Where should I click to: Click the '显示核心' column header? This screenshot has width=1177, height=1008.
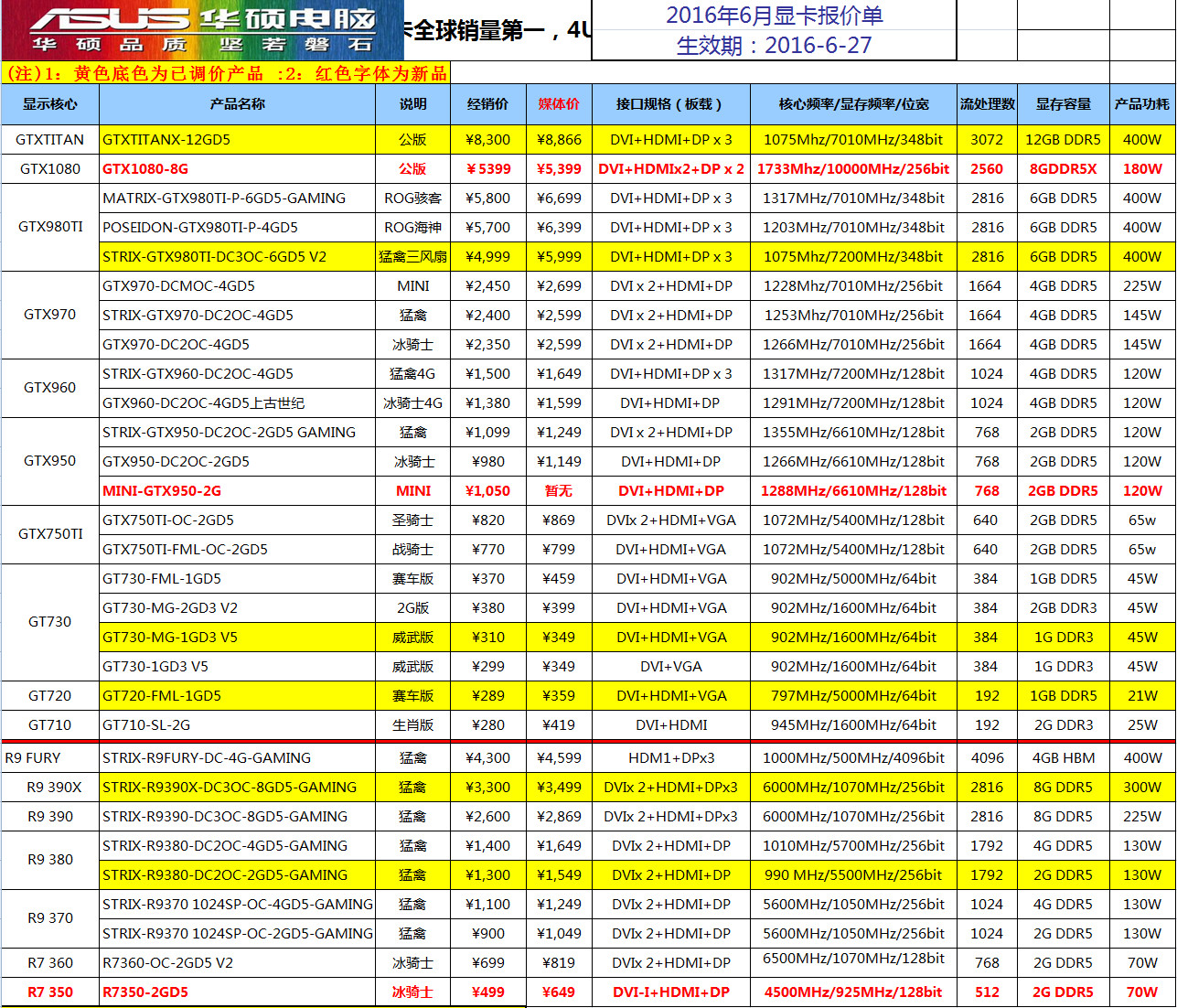50,104
